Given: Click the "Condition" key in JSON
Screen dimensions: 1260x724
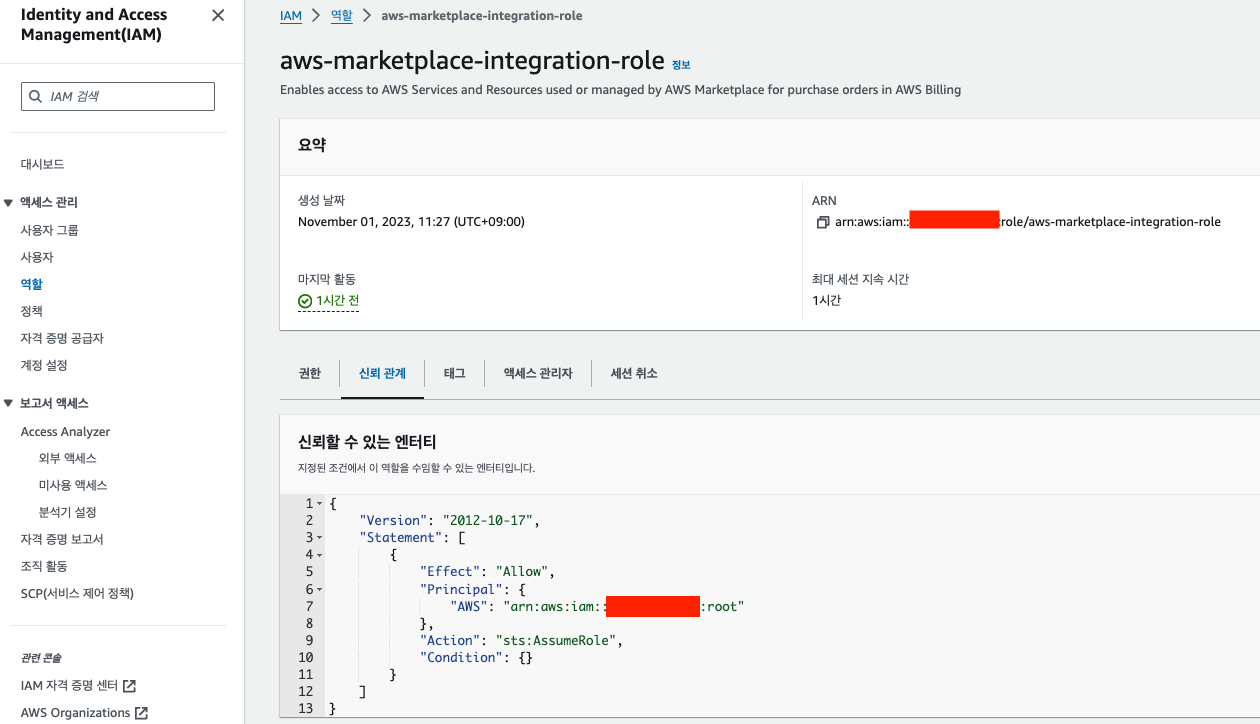Looking at the screenshot, I should 463,657.
